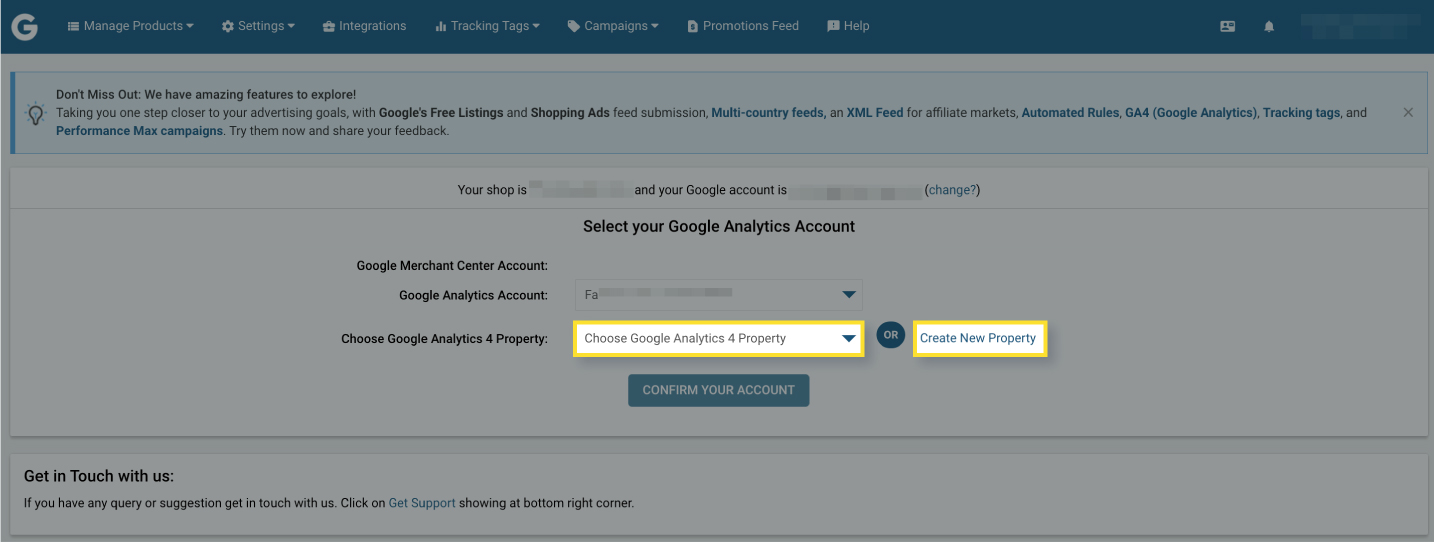Open the Promotions Feed page

(x=743, y=26)
